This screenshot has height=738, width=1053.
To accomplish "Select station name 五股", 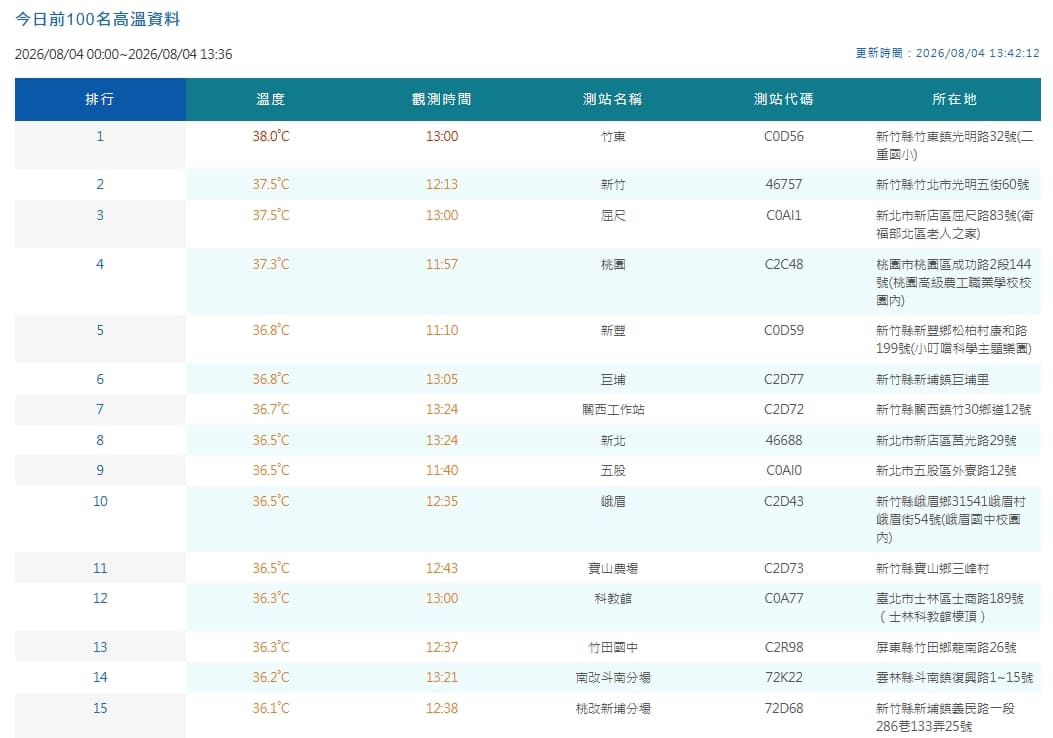I will tap(612, 471).
